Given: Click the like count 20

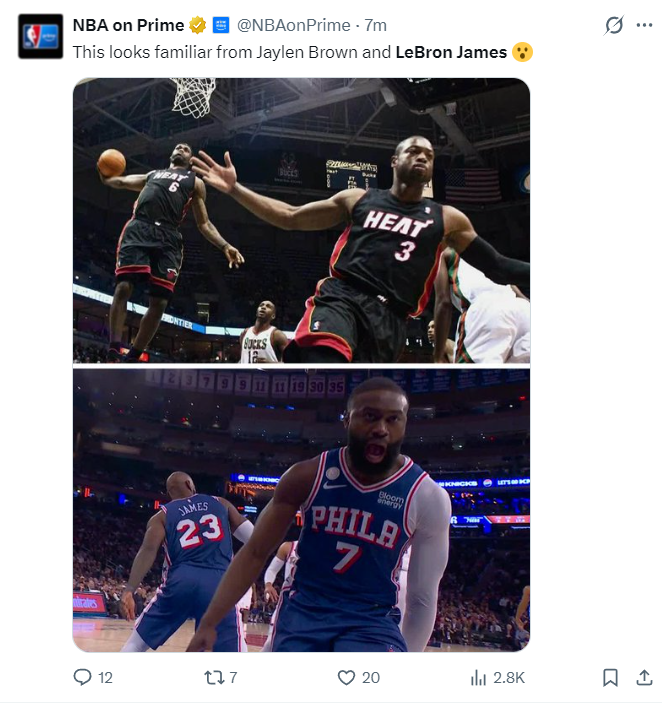Looking at the screenshot, I should pos(371,678).
